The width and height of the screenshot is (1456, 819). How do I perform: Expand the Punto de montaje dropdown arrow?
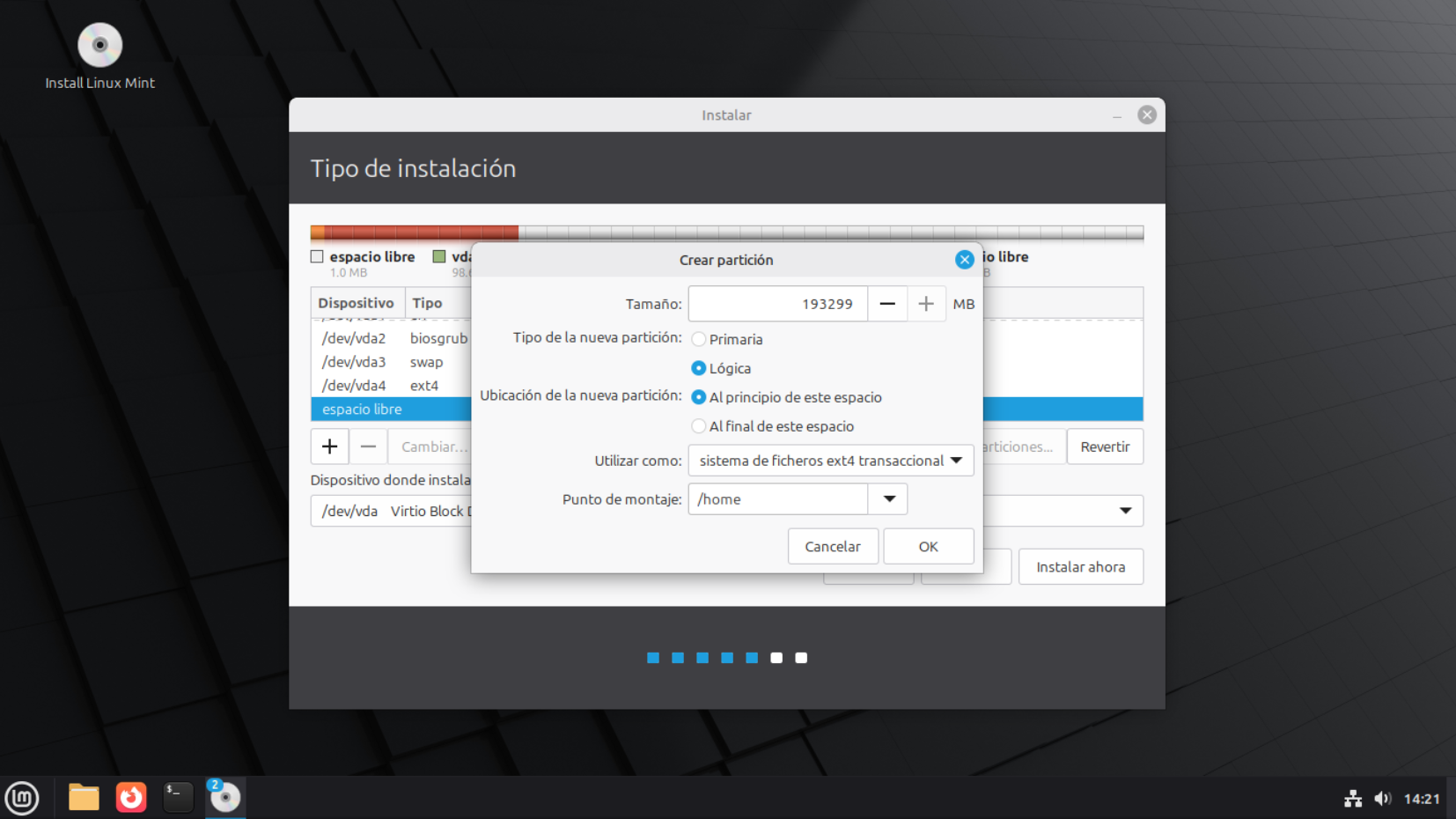(x=889, y=499)
